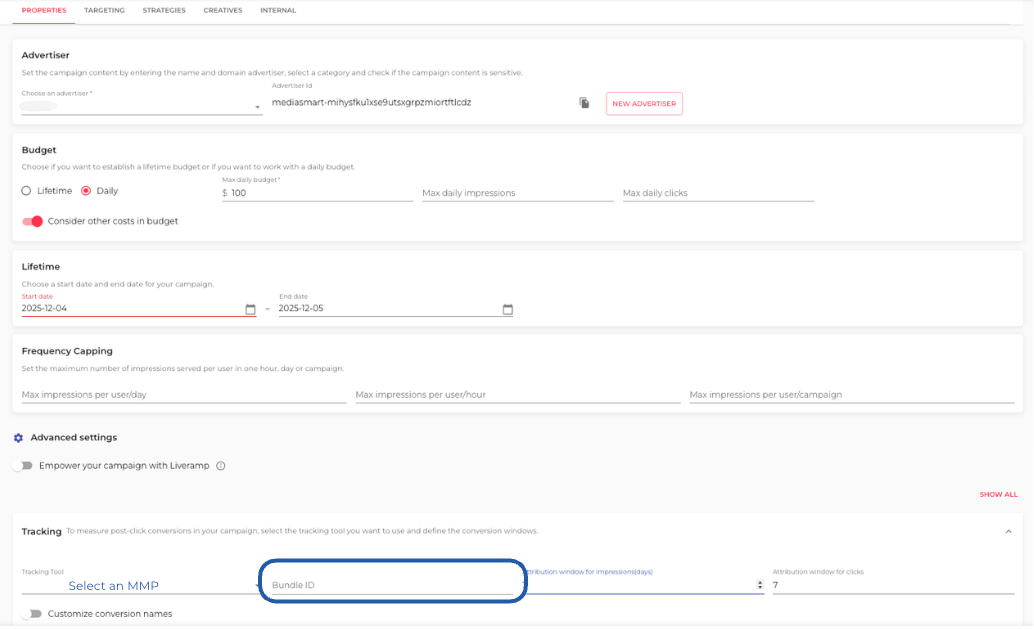Collapse the Tracking section chevron
The width and height of the screenshot is (1034, 629).
coord(1008,531)
